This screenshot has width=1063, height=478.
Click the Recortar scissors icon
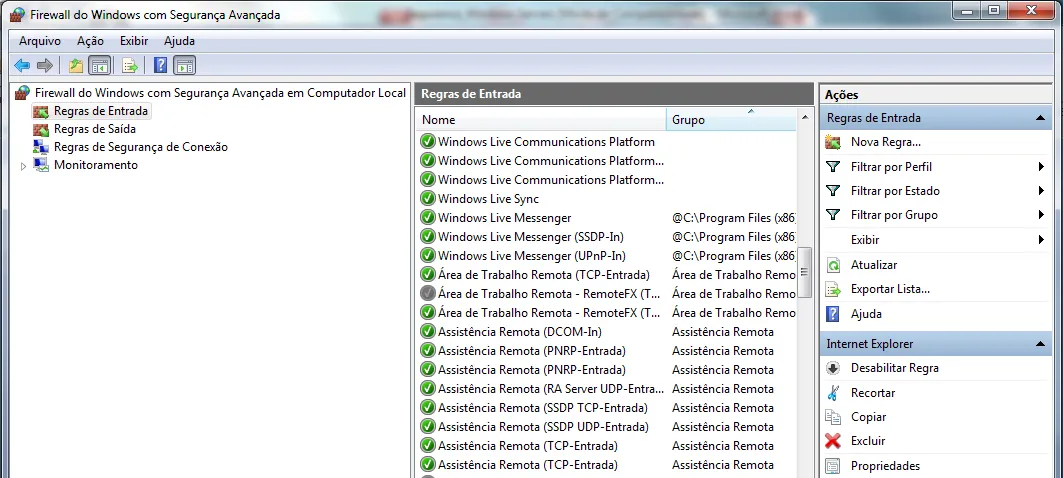pos(833,393)
